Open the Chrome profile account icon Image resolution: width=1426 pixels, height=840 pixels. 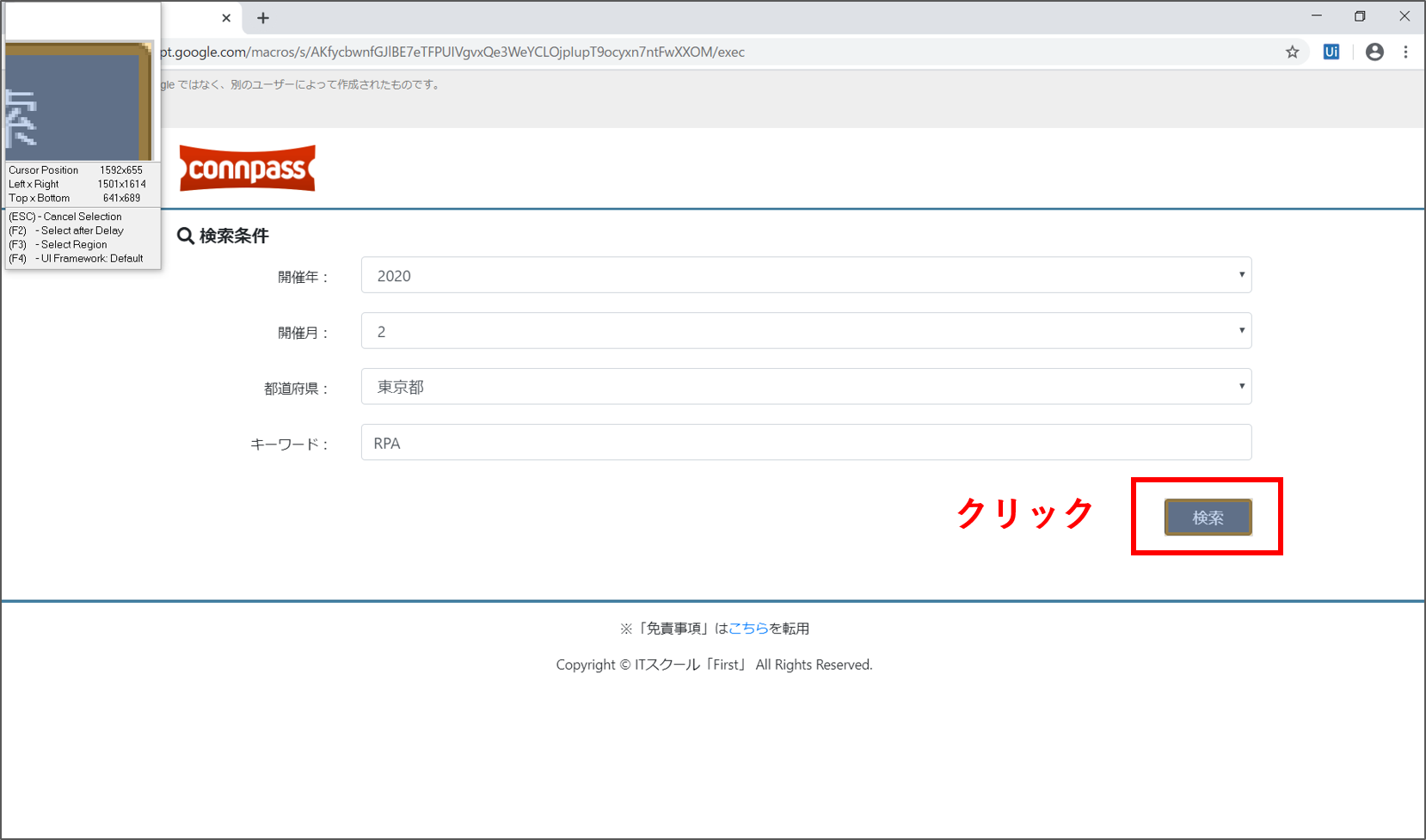[1374, 52]
